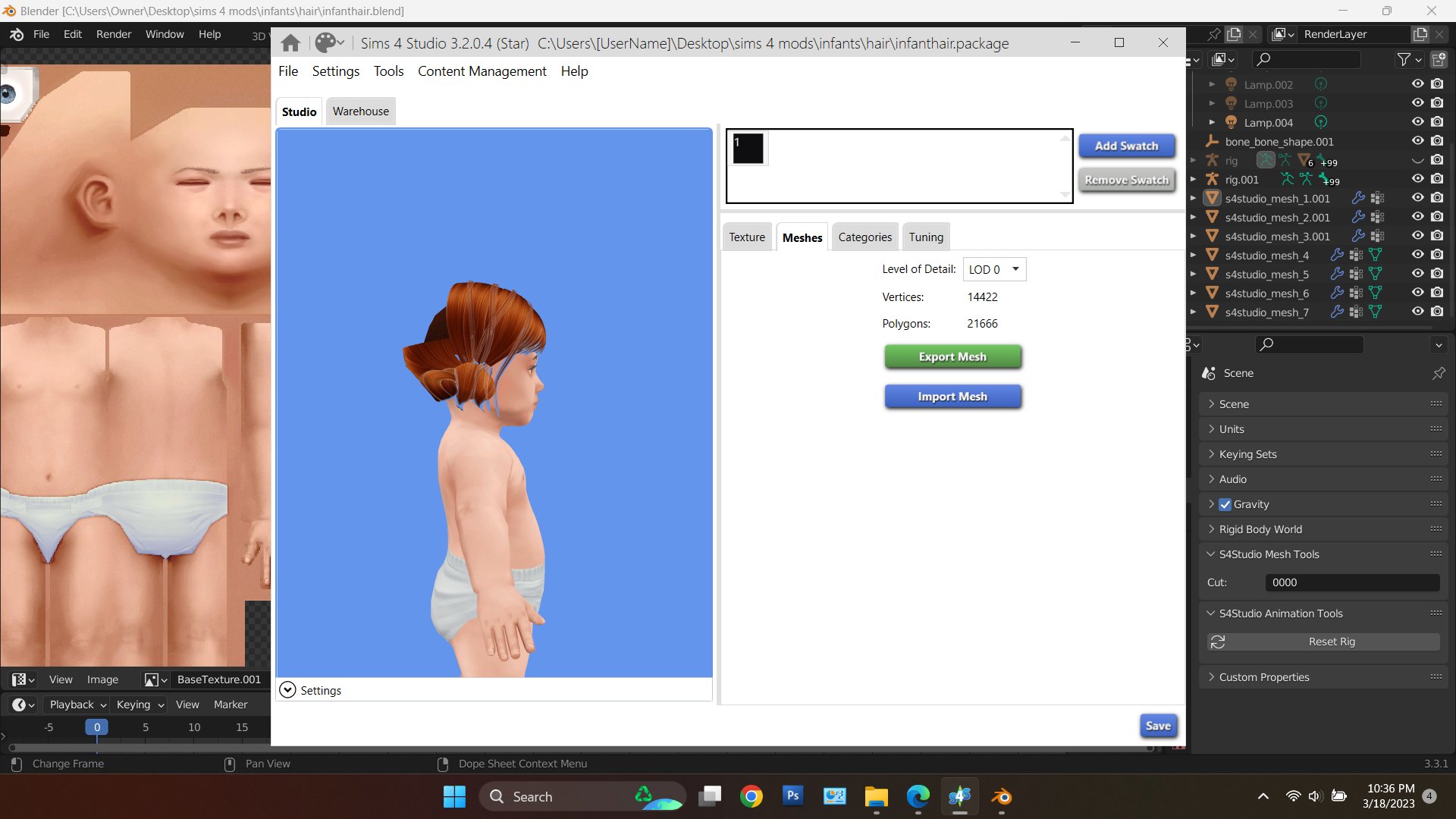Click the new collection icon in outliner
Image resolution: width=1456 pixels, height=819 pixels.
(1438, 59)
